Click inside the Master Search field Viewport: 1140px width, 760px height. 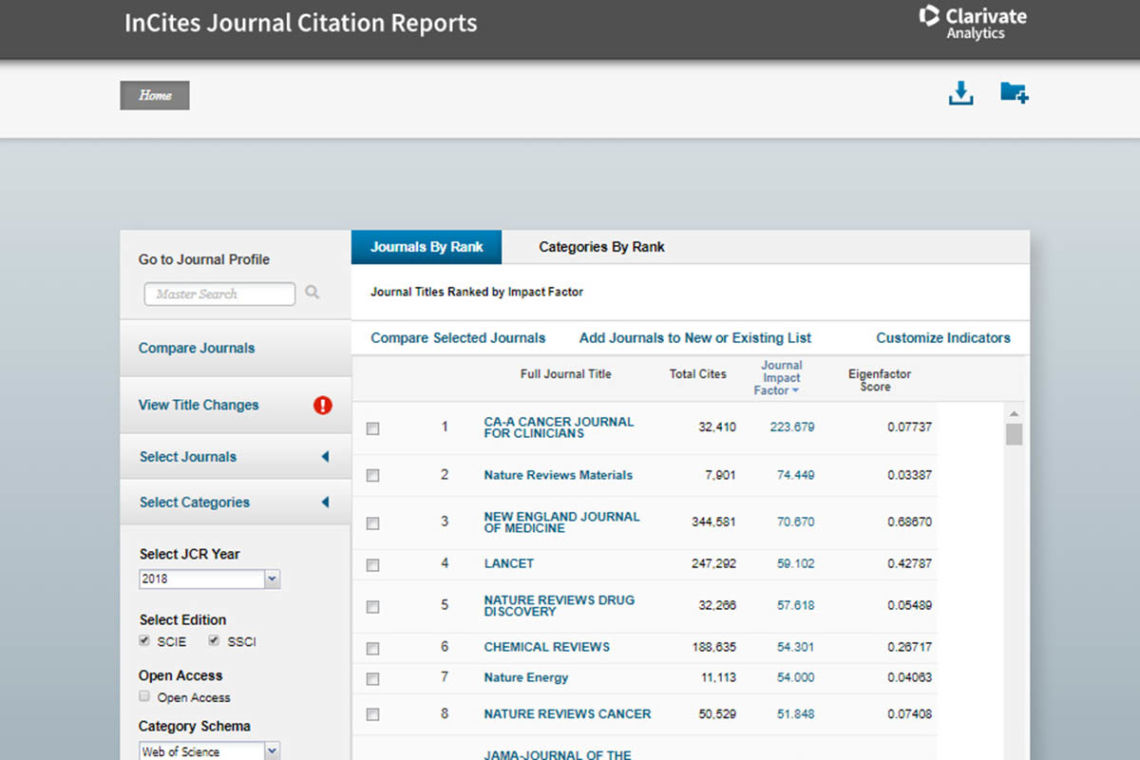pyautogui.click(x=218, y=294)
